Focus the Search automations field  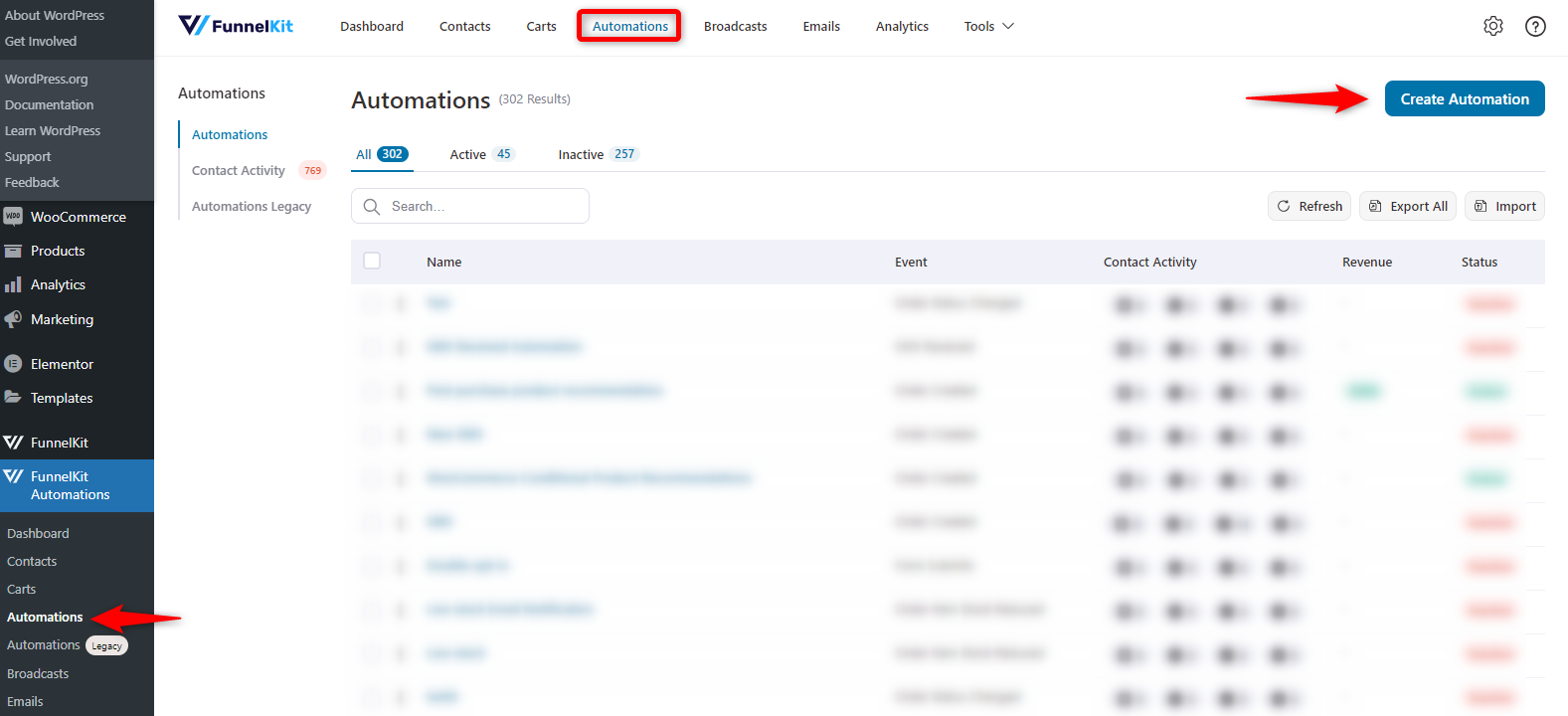[470, 206]
